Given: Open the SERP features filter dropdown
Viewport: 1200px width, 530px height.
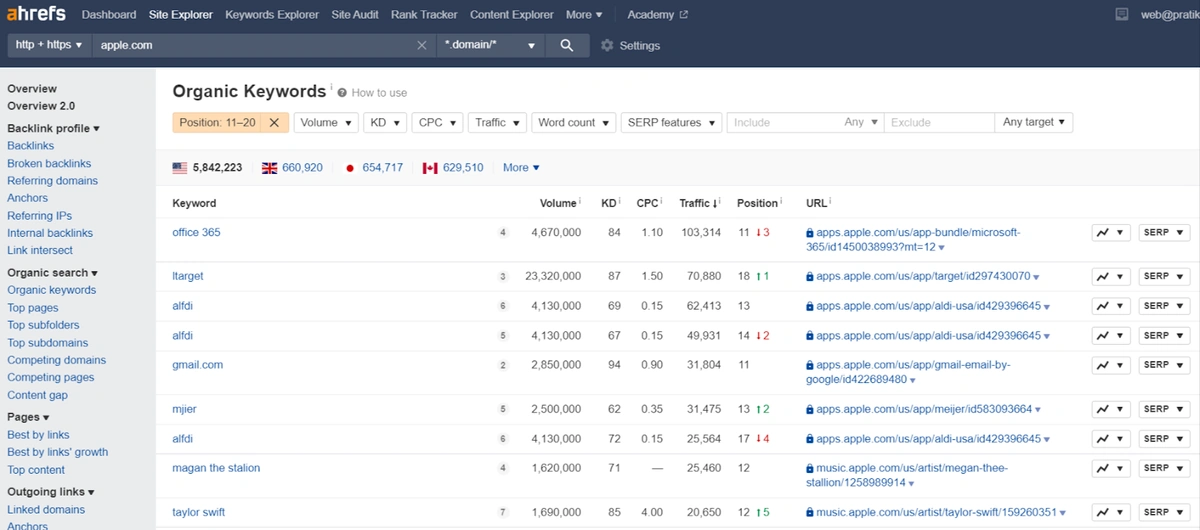Looking at the screenshot, I should [671, 122].
